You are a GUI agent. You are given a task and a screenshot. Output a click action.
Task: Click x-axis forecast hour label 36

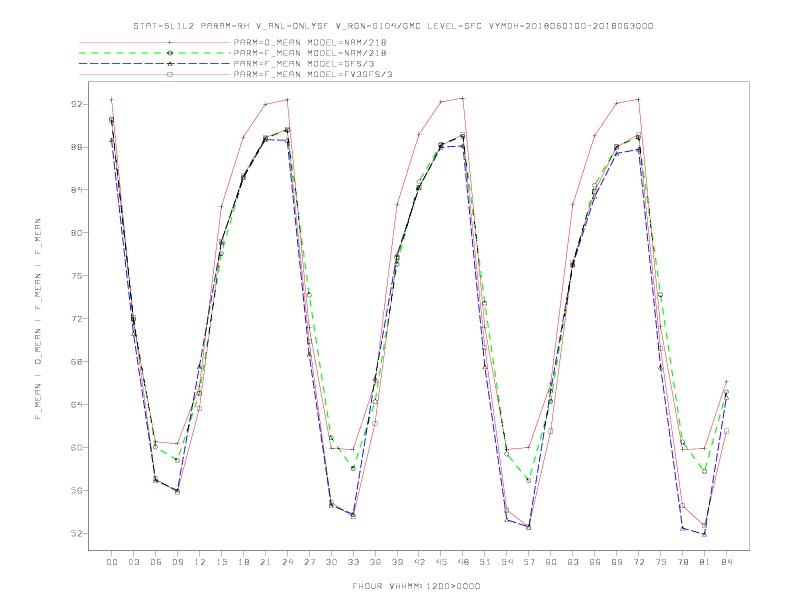[375, 562]
